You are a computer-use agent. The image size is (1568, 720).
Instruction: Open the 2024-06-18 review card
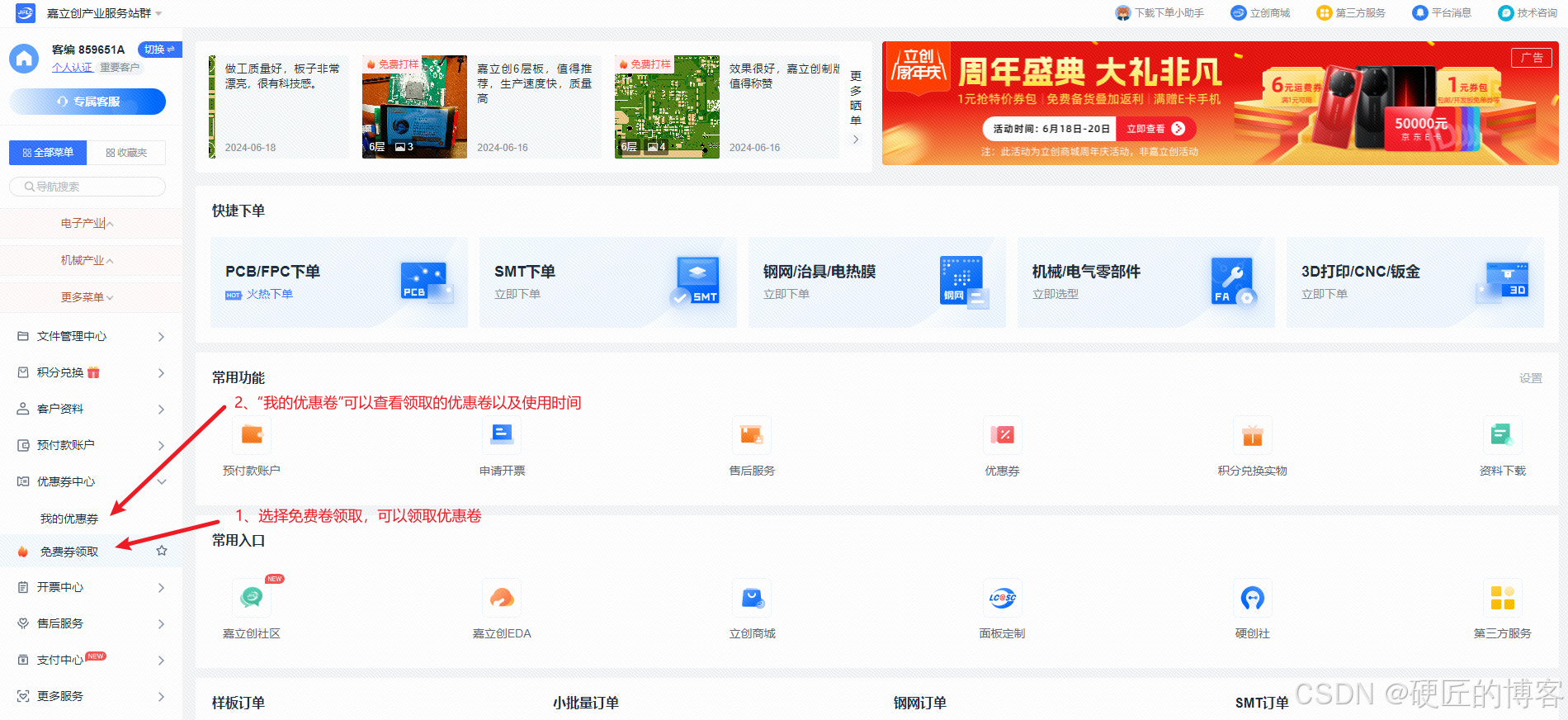coord(279,107)
